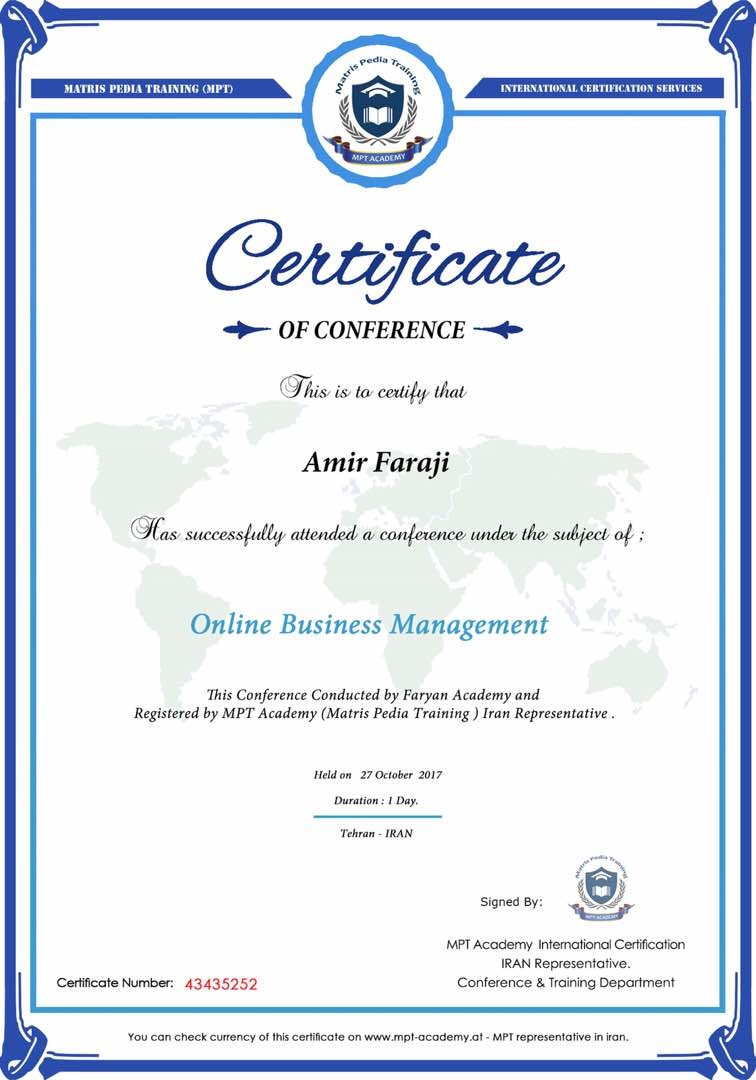
Task: Click the International Certification Services banner
Action: (x=601, y=88)
